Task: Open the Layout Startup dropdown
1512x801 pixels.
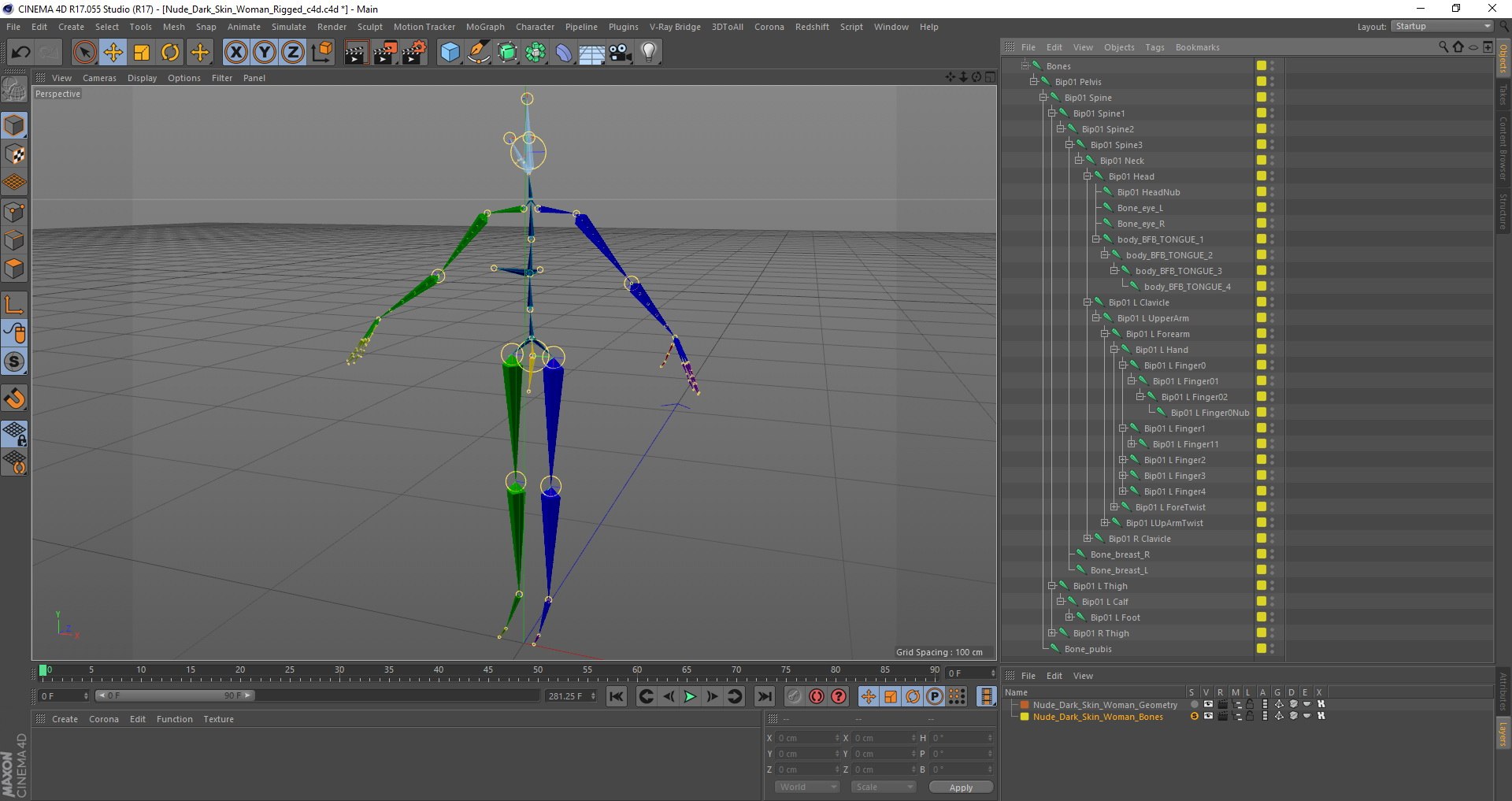Action: (x=1442, y=27)
